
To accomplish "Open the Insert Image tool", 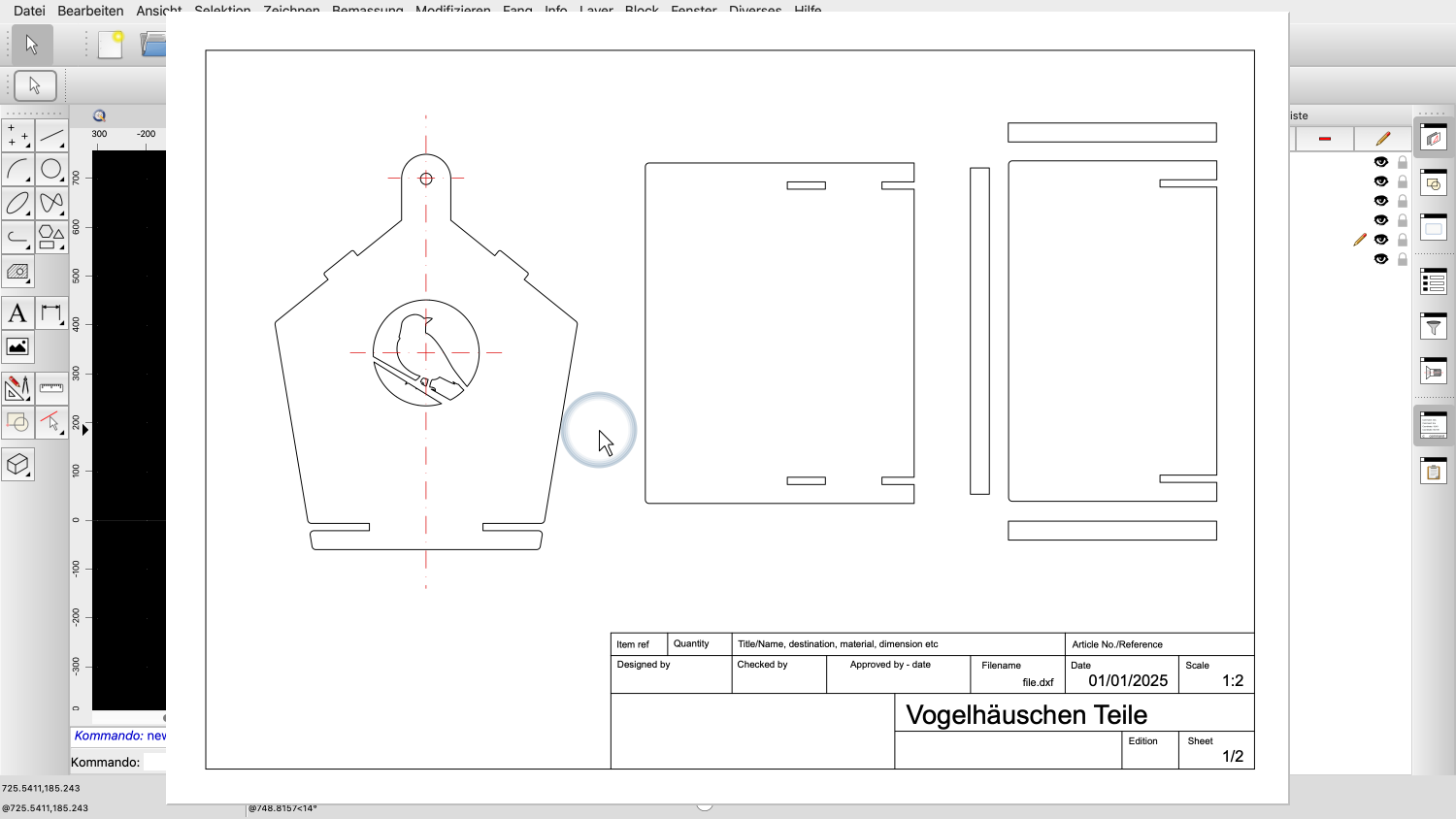I will (17, 345).
